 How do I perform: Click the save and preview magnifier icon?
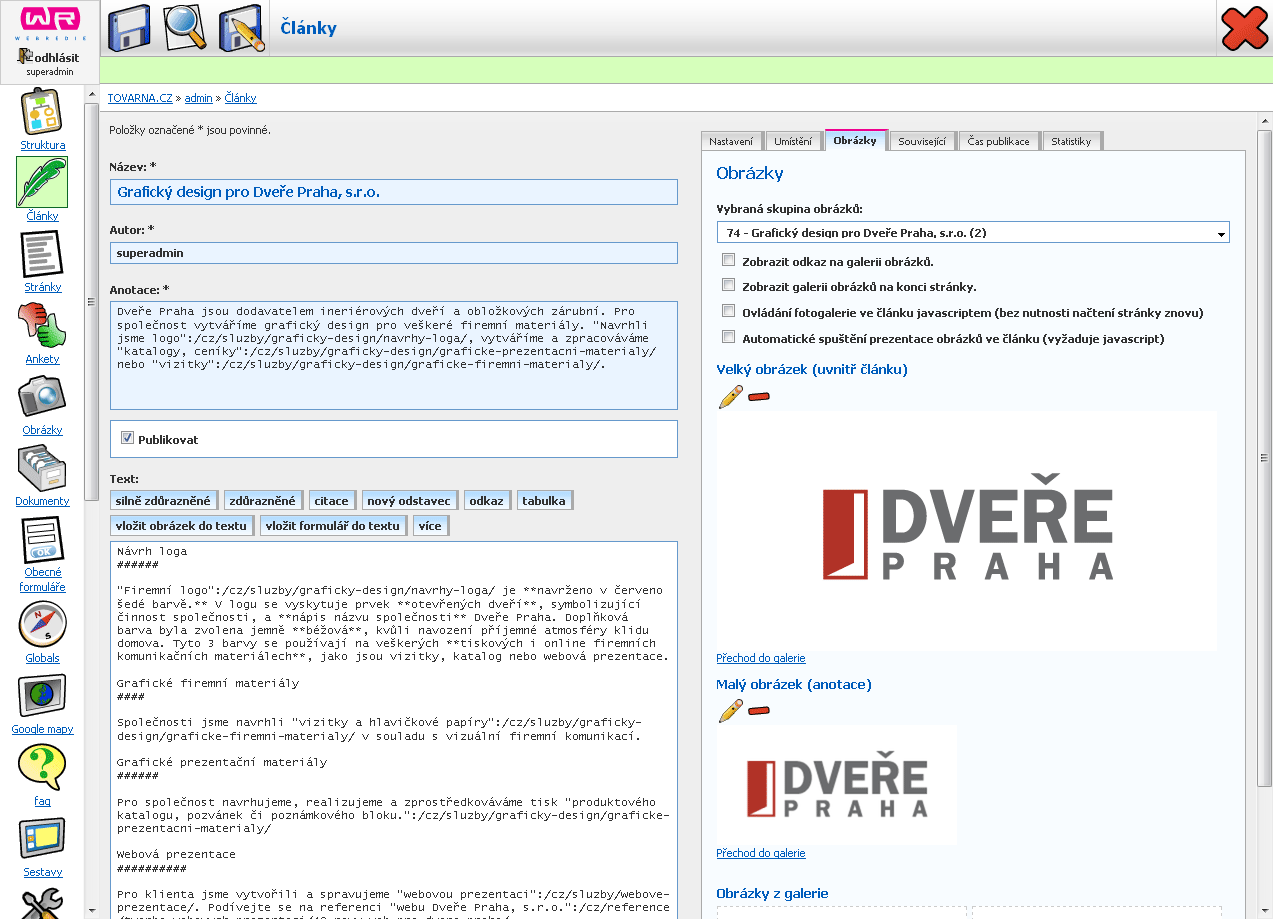(184, 28)
